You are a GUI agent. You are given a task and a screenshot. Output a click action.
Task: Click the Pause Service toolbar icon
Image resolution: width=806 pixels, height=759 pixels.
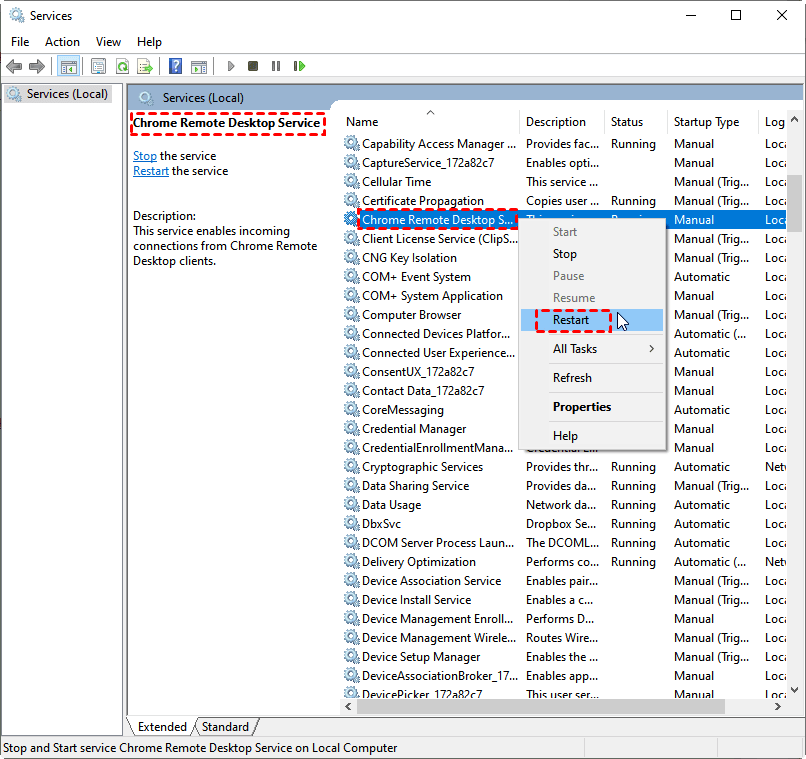click(276, 66)
